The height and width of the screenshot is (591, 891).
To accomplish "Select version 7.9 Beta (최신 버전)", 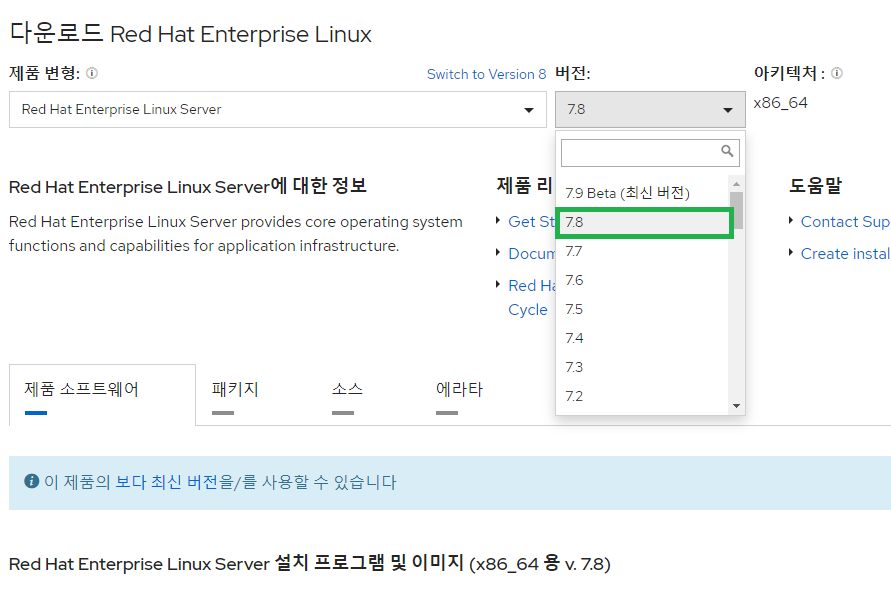I will point(642,193).
